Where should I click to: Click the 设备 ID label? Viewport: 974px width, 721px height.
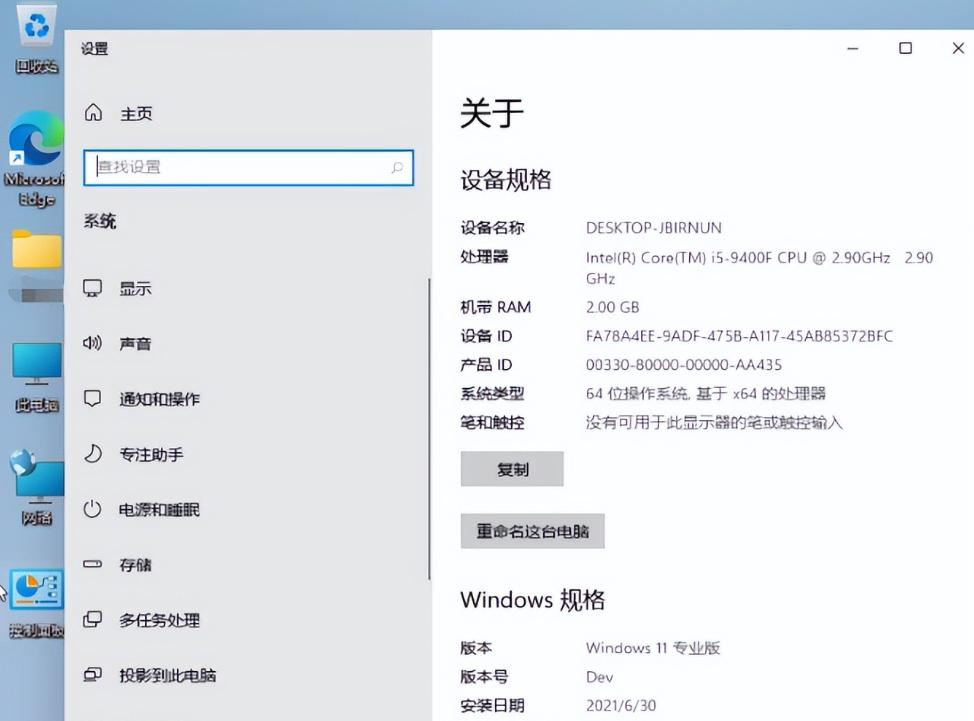(x=486, y=336)
